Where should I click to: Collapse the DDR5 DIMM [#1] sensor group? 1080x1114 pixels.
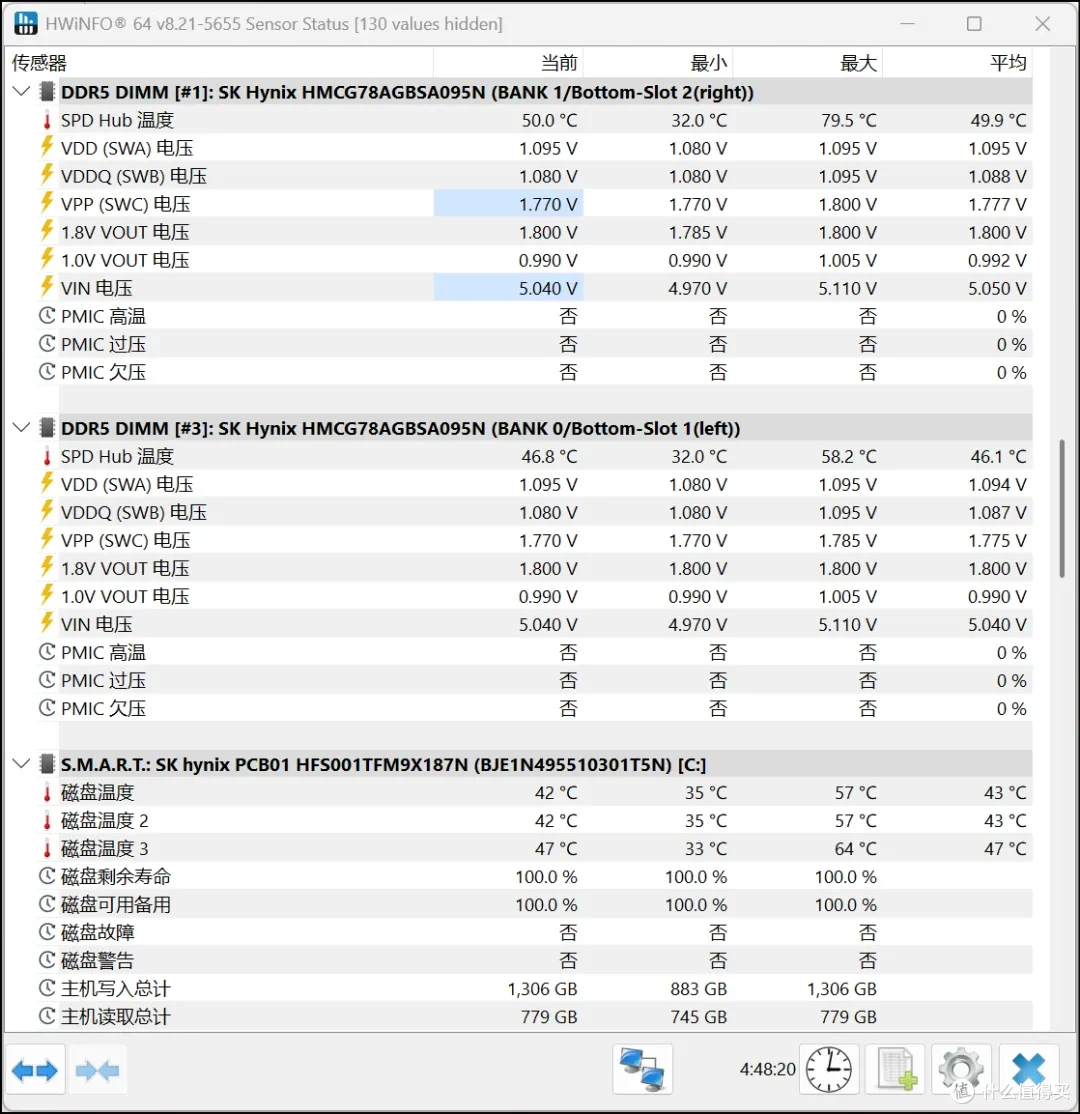21,92
